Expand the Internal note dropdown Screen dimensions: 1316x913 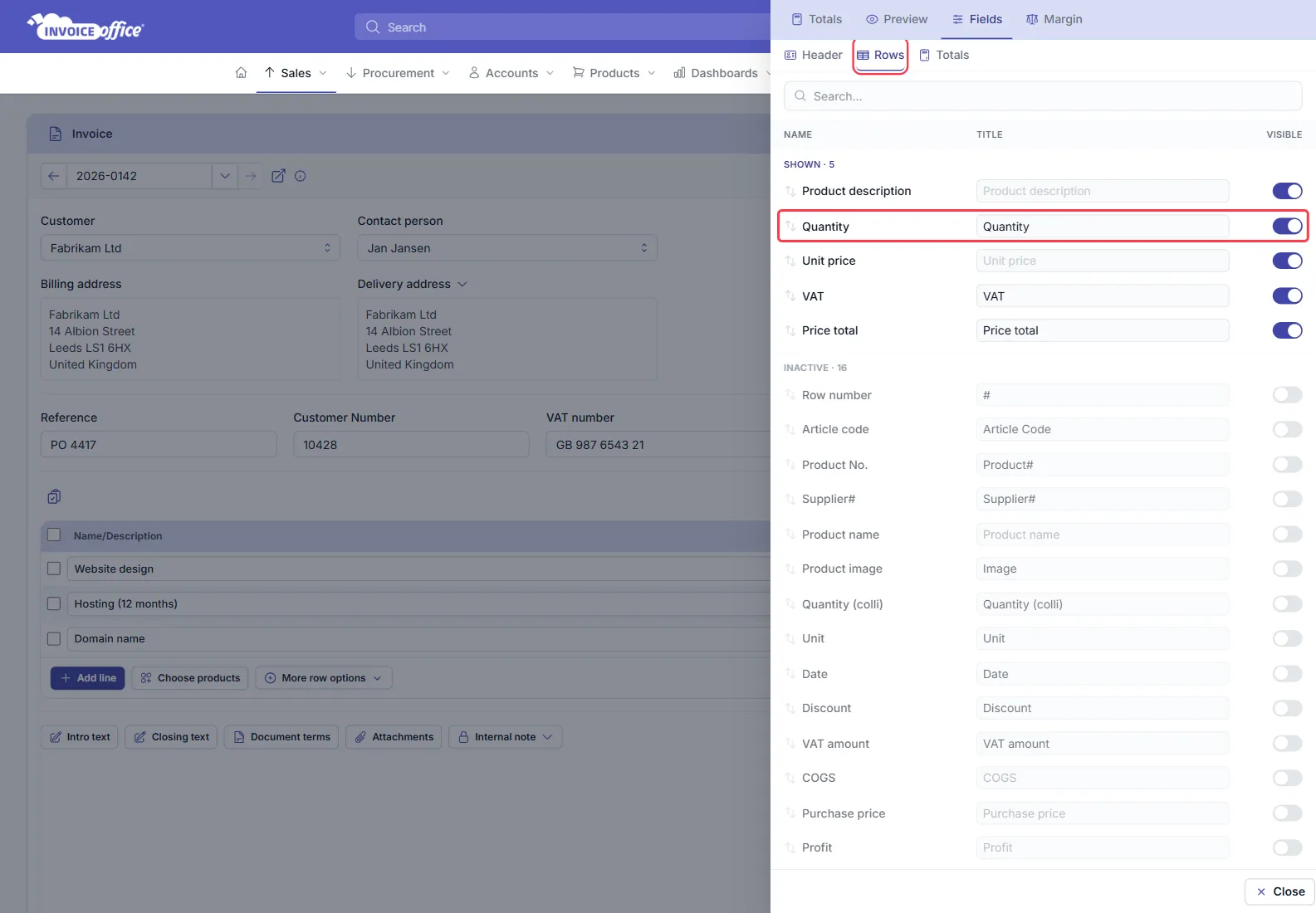506,737
